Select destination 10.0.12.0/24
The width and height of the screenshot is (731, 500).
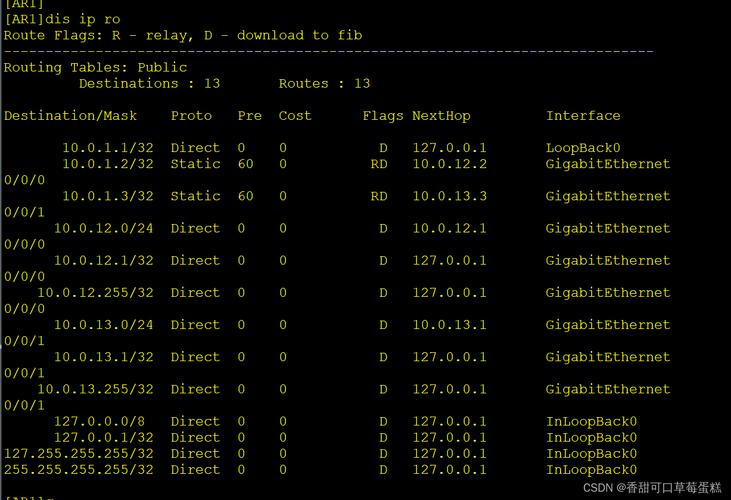(103, 228)
